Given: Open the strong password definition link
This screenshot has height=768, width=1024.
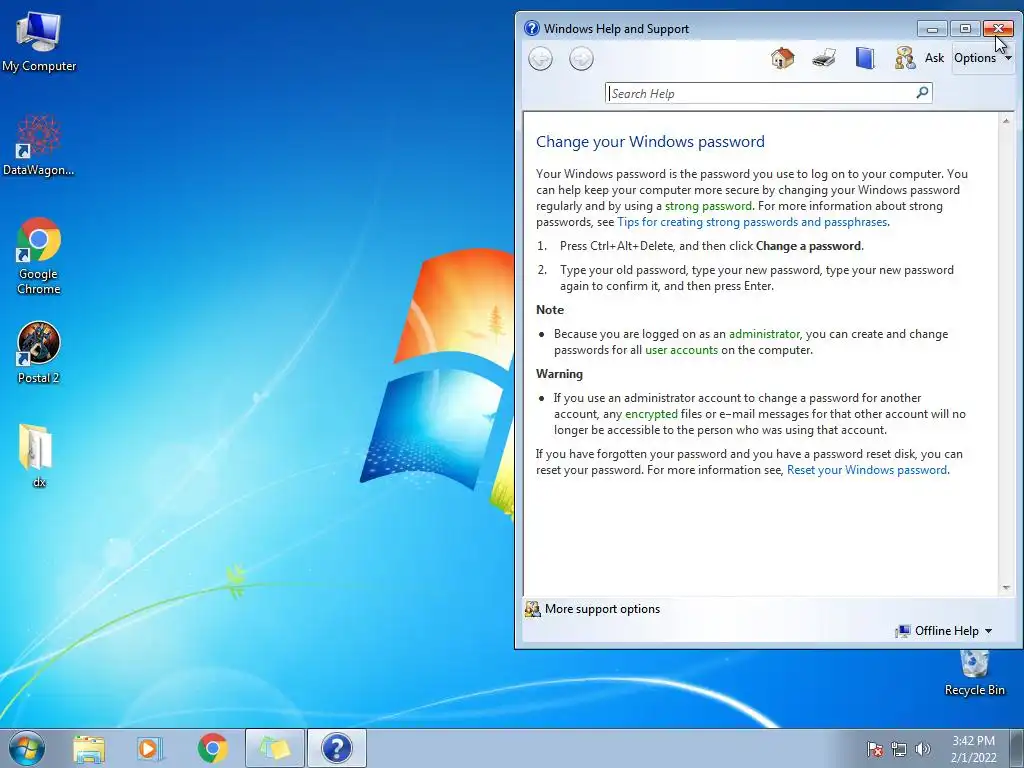Looking at the screenshot, I should coord(708,206).
